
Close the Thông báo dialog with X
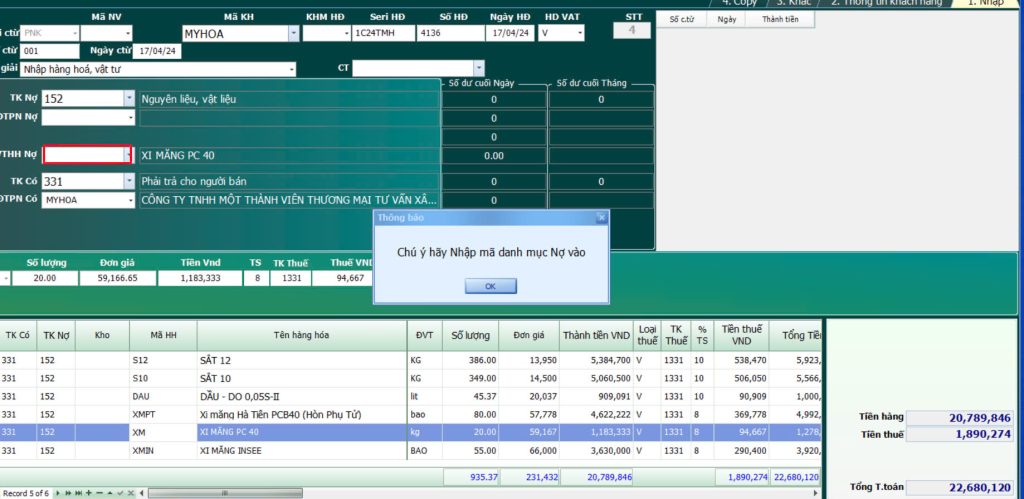point(600,216)
